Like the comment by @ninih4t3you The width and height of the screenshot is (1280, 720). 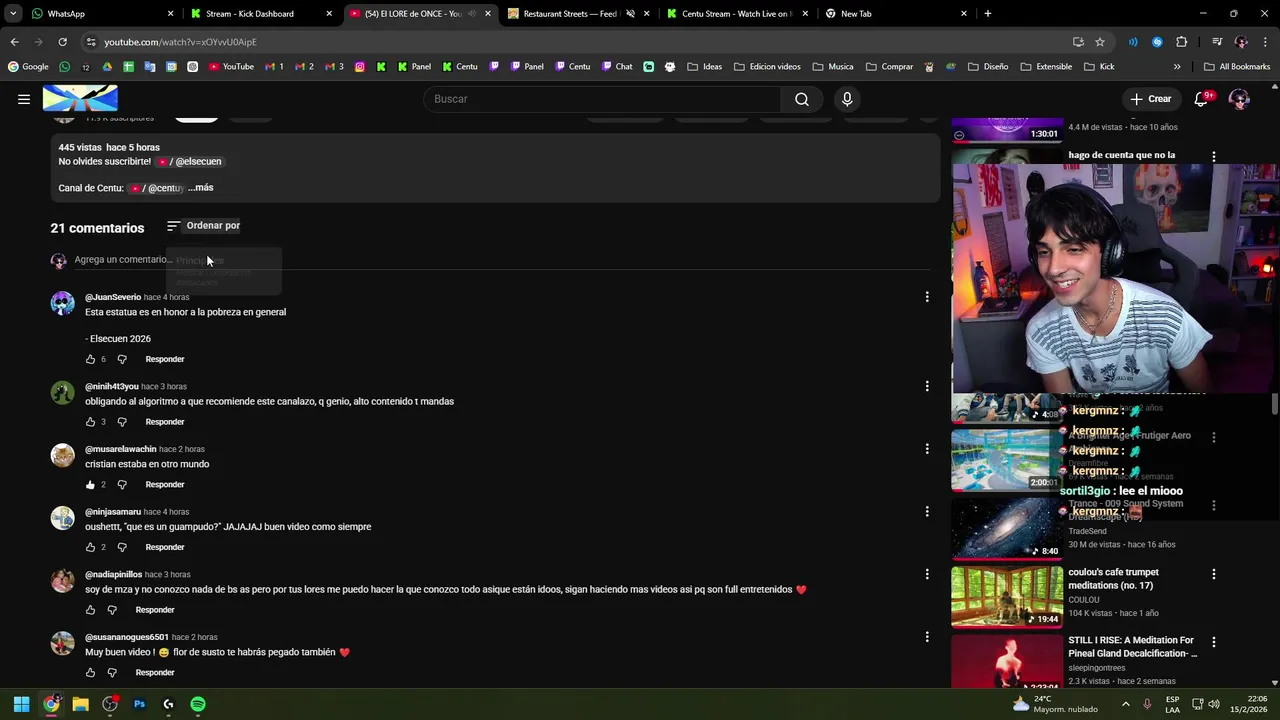(x=90, y=422)
